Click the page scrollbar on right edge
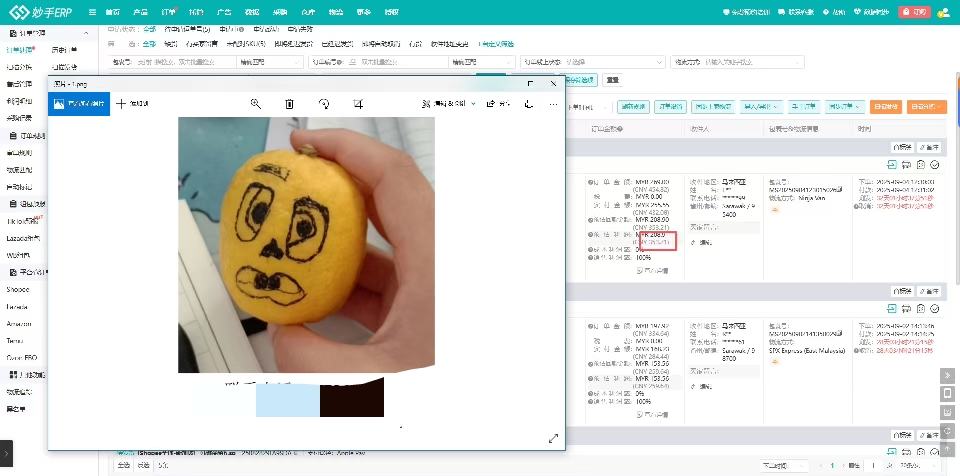Image resolution: width=960 pixels, height=476 pixels. tap(957, 178)
